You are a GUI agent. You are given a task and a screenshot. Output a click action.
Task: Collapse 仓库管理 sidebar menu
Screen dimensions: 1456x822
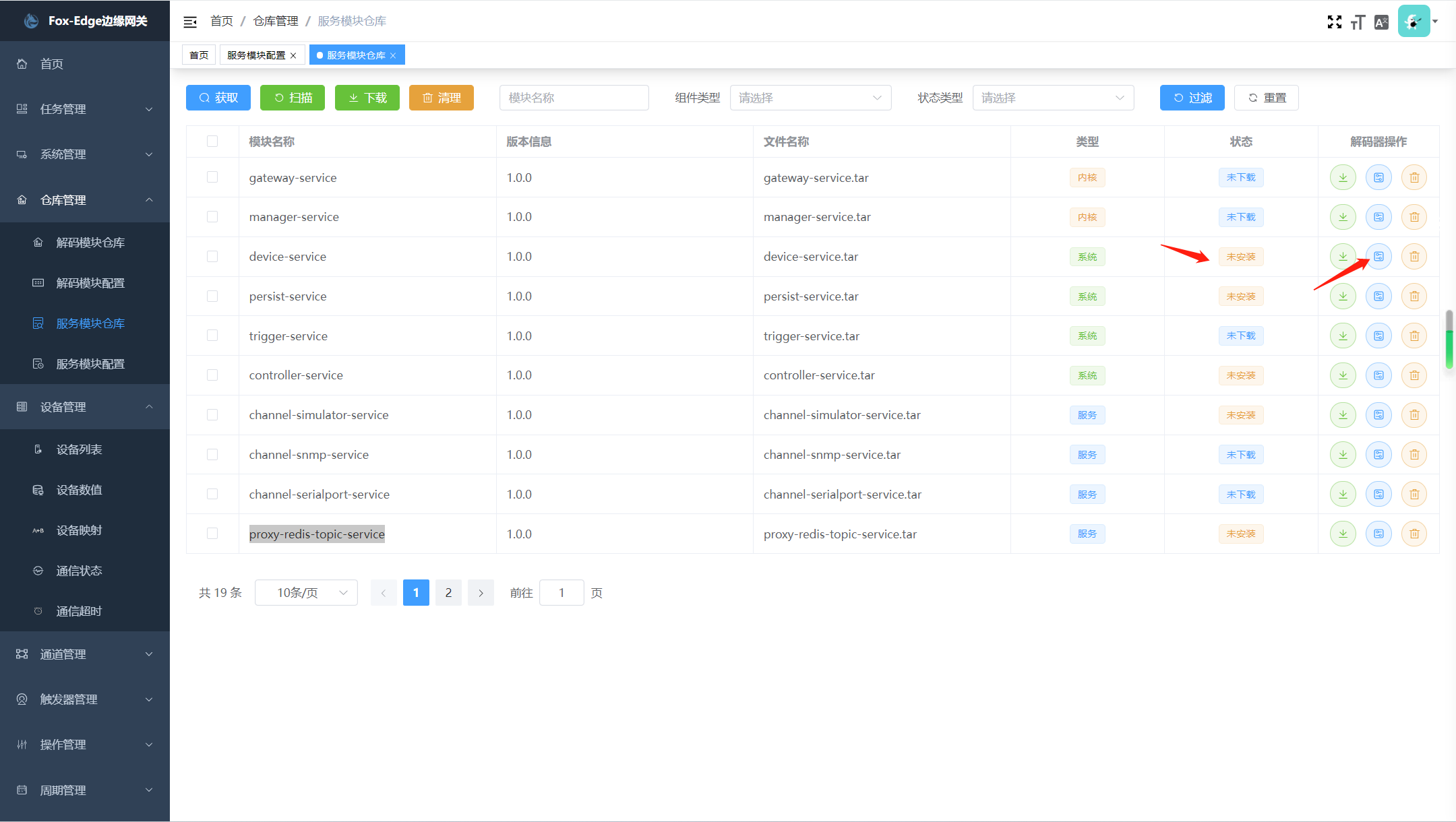pos(85,200)
